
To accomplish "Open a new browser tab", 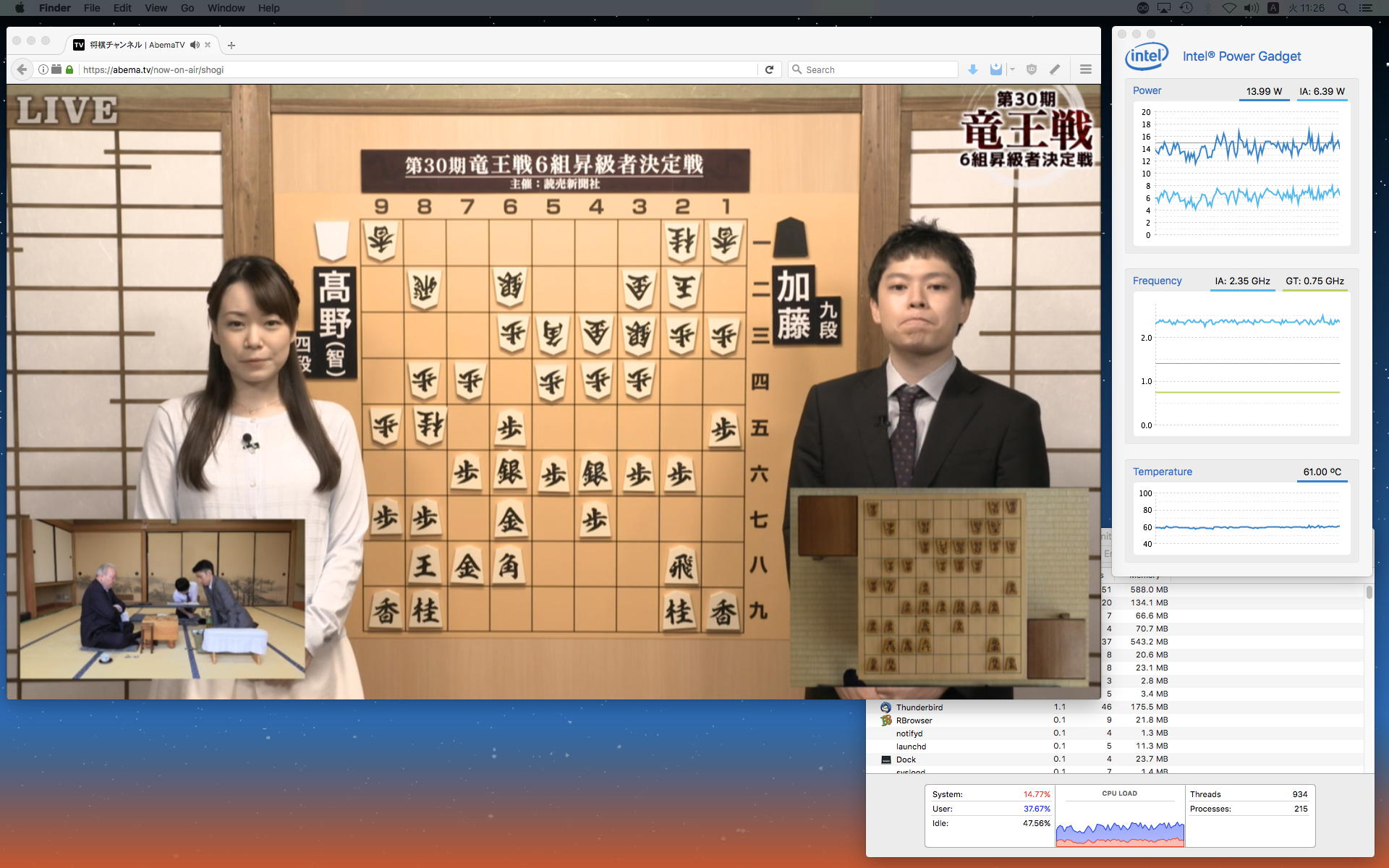I will [x=231, y=45].
